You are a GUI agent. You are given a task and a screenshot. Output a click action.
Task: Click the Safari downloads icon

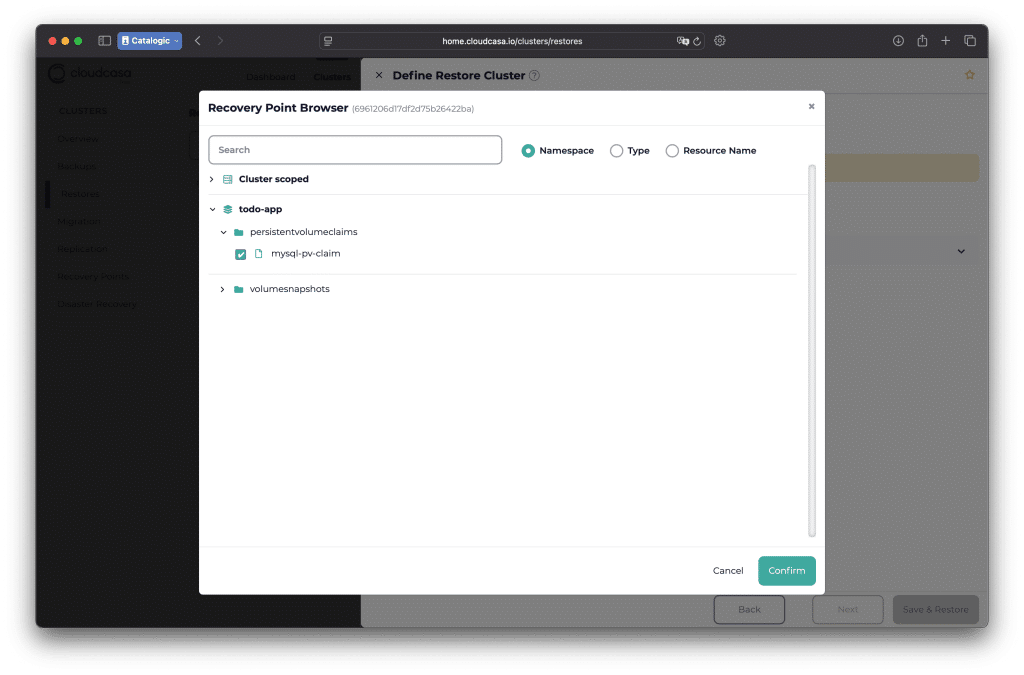tap(898, 41)
